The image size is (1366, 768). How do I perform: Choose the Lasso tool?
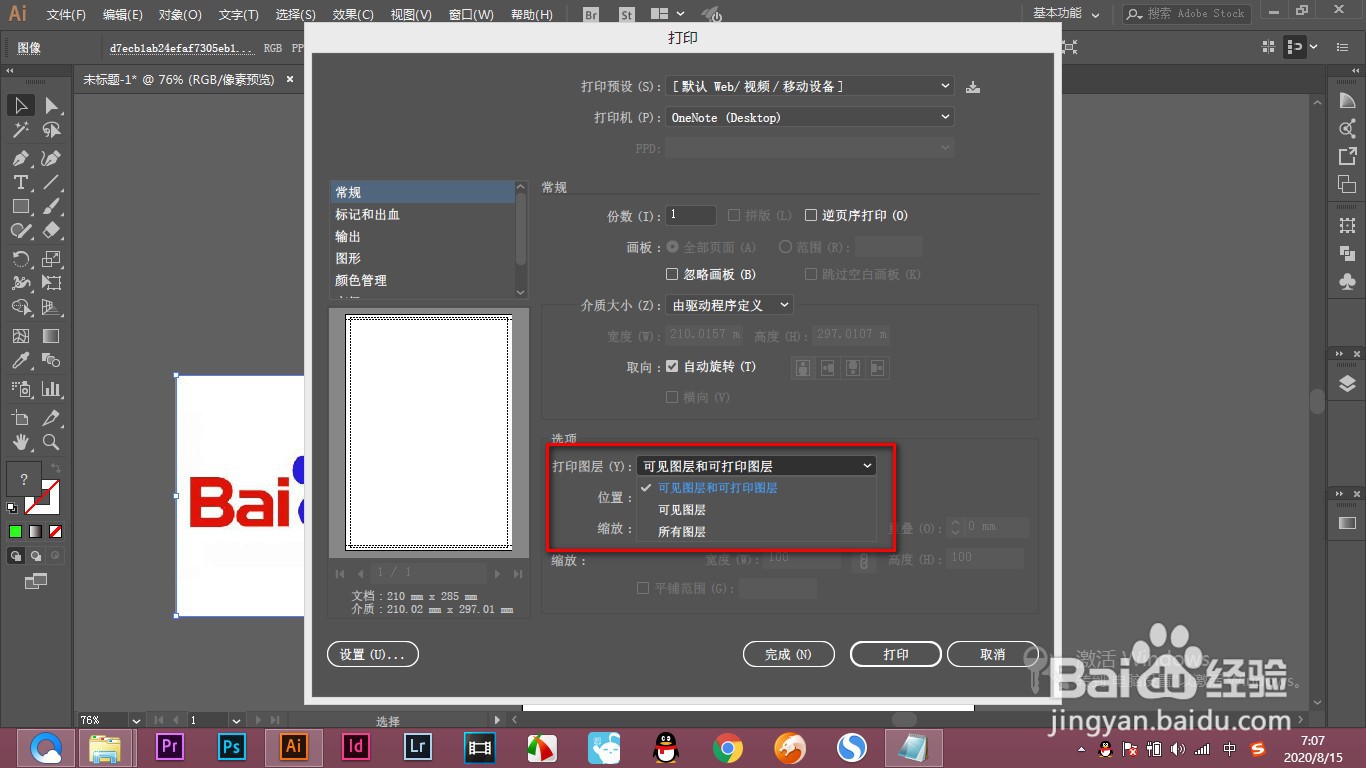[x=52, y=130]
